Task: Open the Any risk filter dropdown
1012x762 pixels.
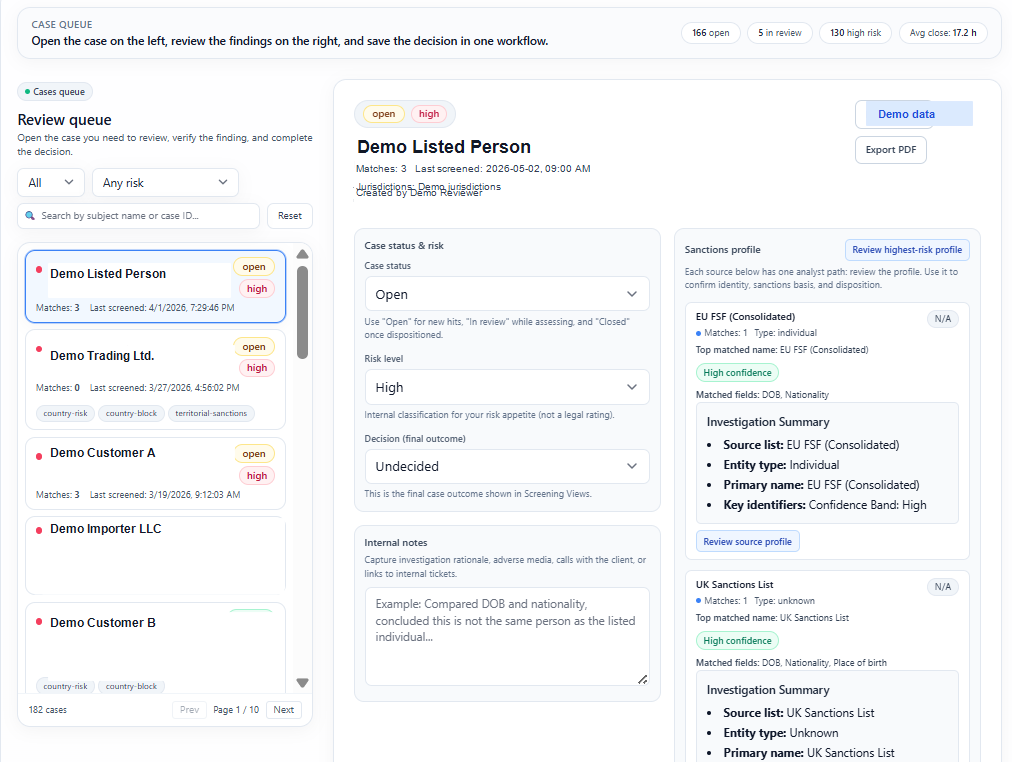Action: click(x=165, y=183)
